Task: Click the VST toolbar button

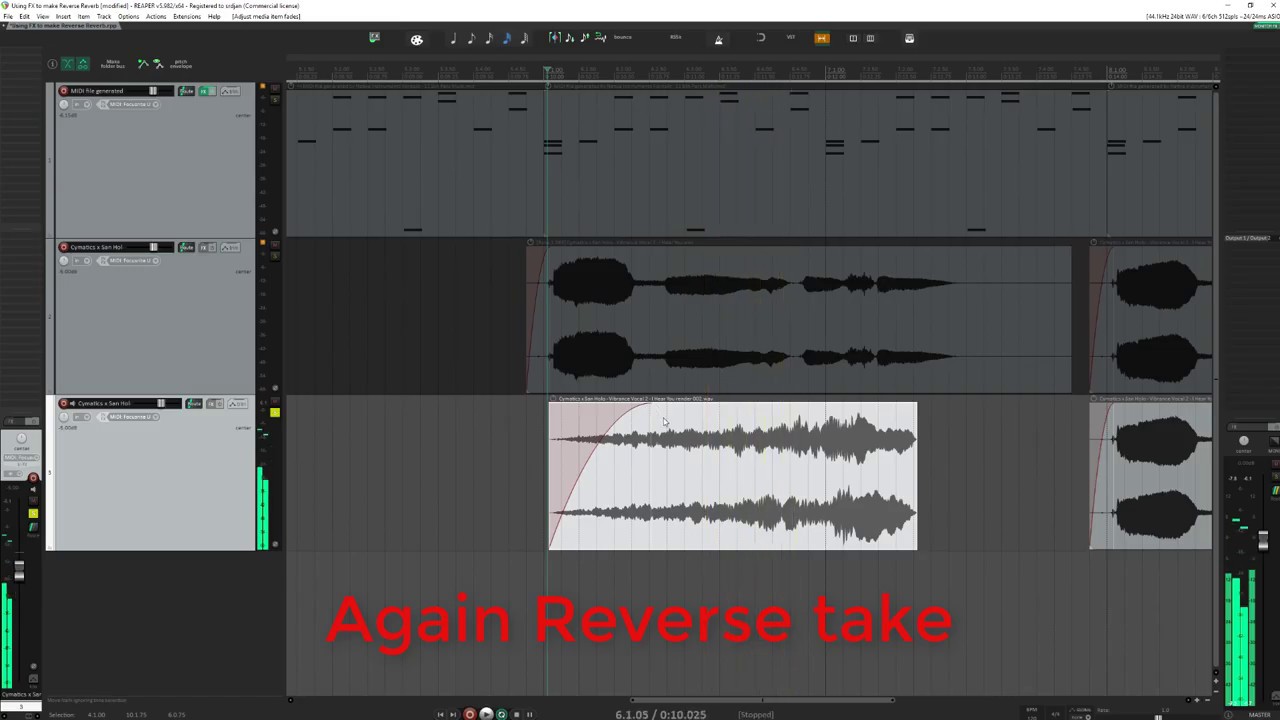Action: 790,38
